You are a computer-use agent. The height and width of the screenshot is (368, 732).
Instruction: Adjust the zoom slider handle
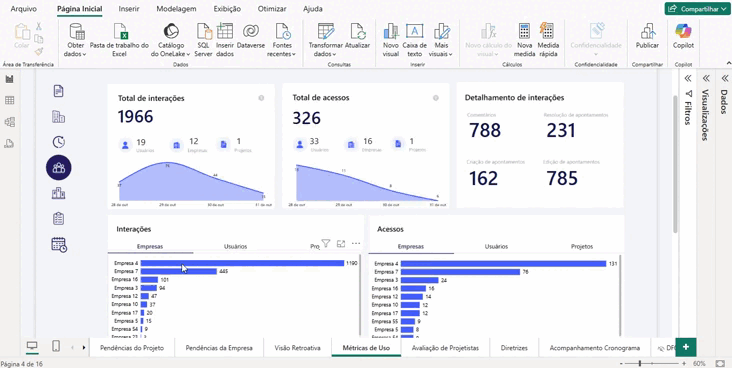[640, 363]
